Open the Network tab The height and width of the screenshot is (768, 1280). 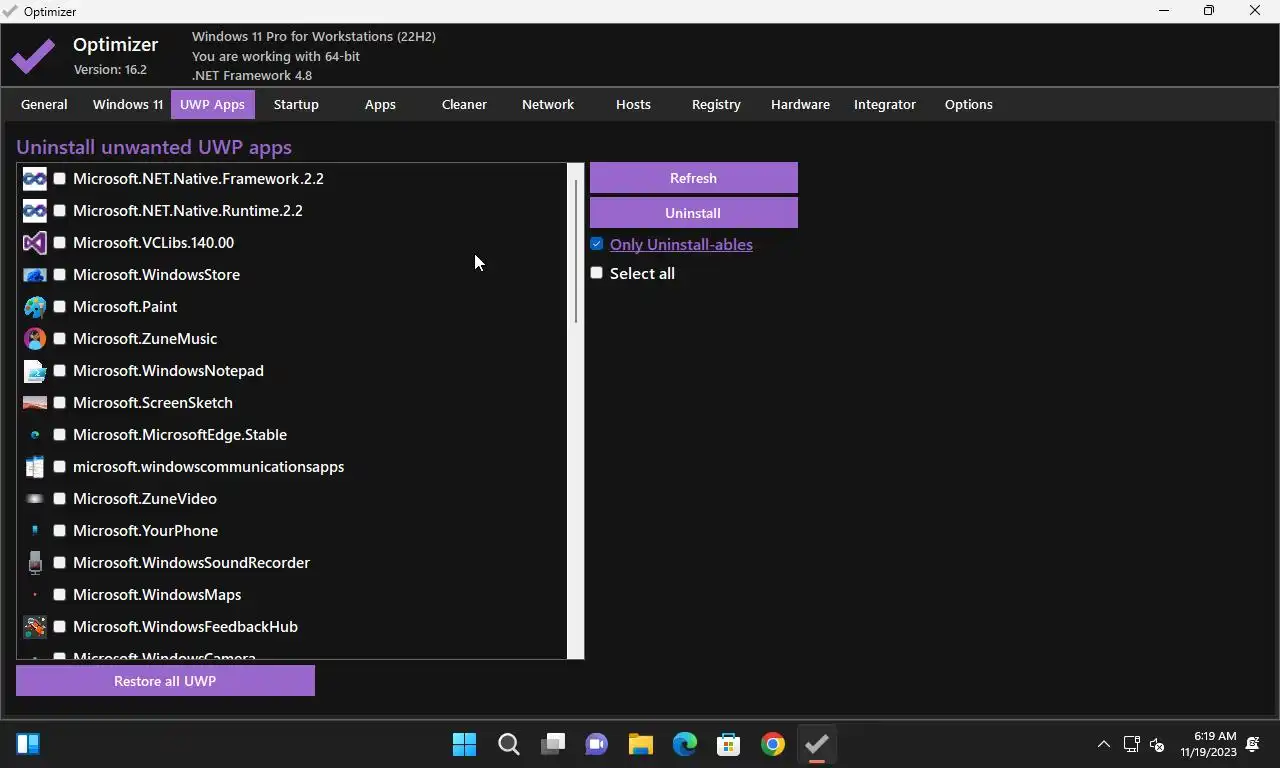[548, 104]
